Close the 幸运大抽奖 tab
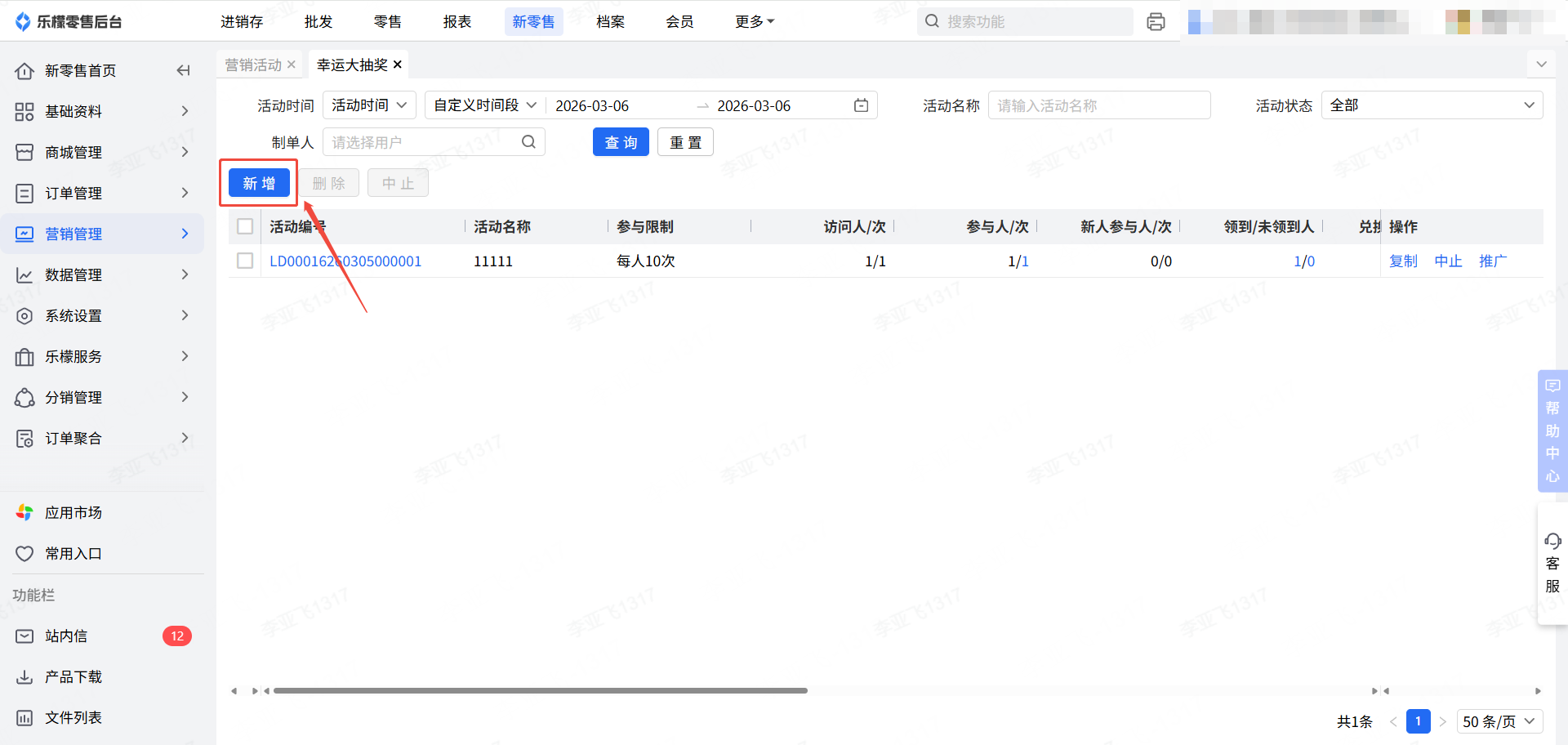Image resolution: width=1568 pixels, height=745 pixels. point(398,65)
